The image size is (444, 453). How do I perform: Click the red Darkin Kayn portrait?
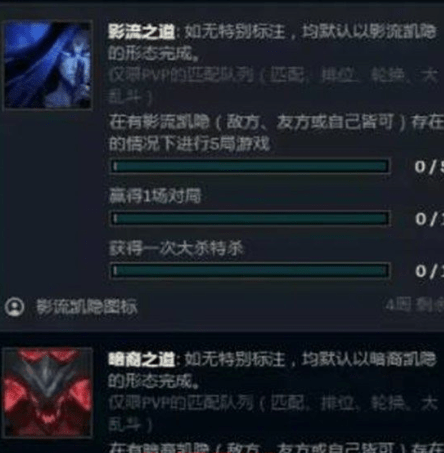[48, 392]
